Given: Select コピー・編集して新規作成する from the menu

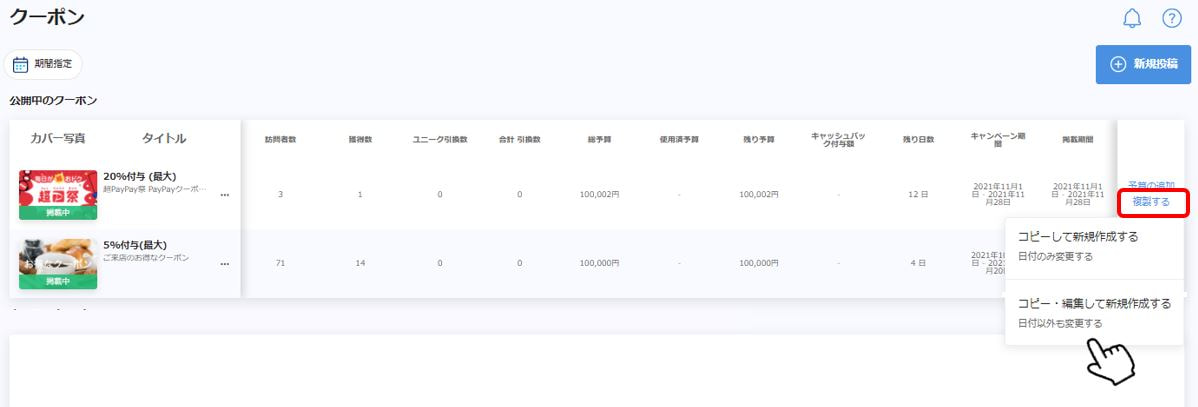Looking at the screenshot, I should click(x=1093, y=304).
